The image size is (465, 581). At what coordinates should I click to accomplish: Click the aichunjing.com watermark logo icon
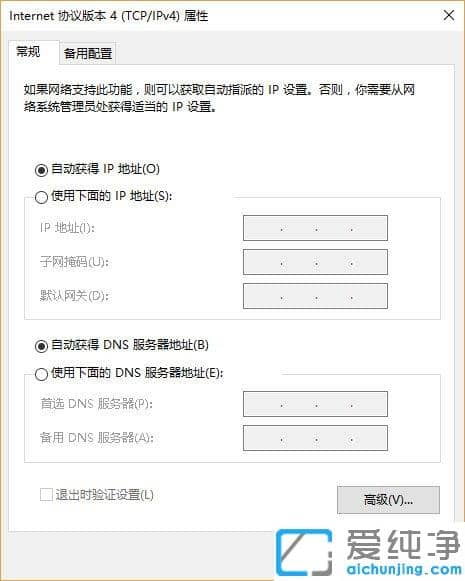point(305,552)
